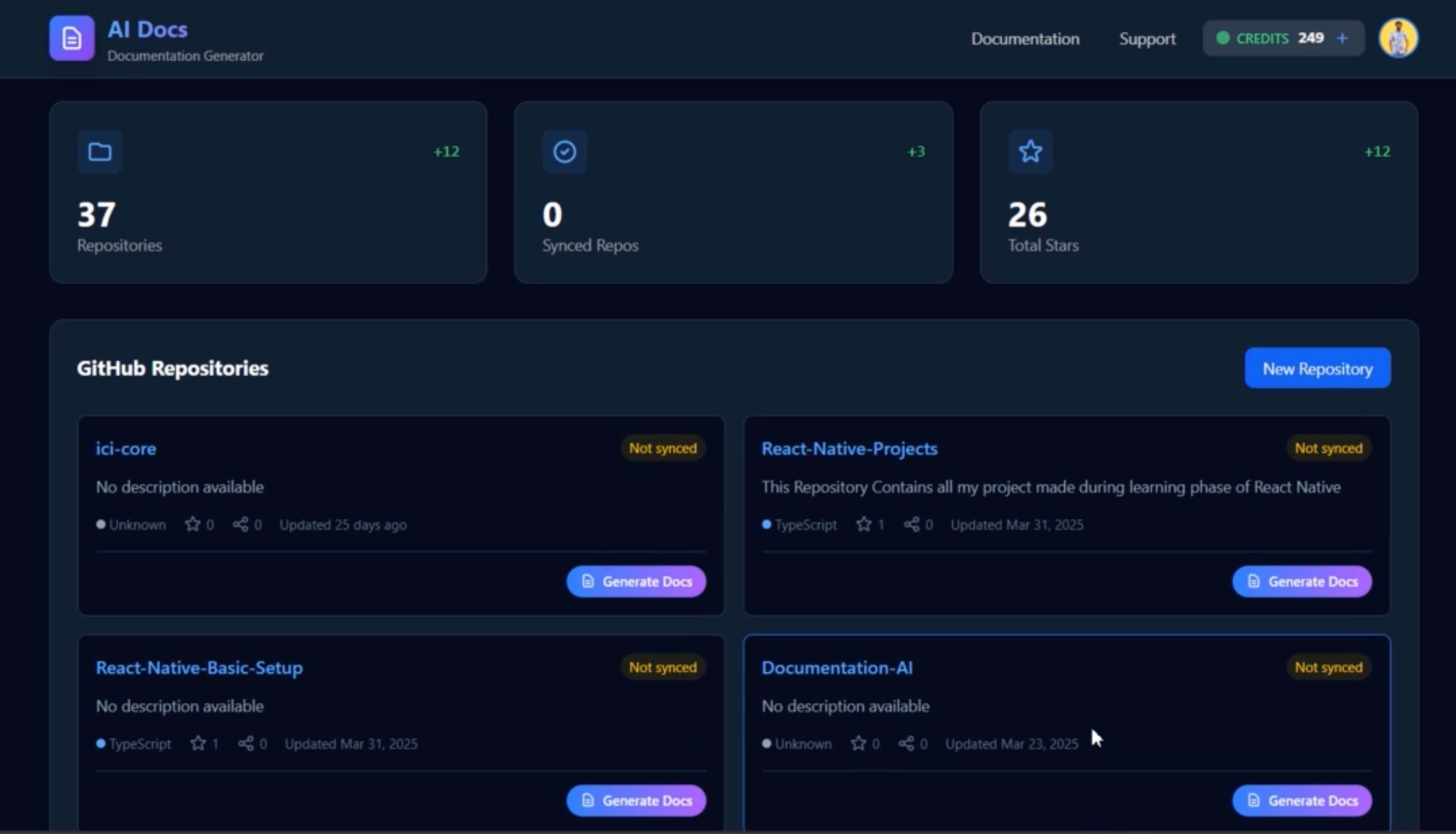The width and height of the screenshot is (1456, 834).
Task: Generate Docs for ici-core repository
Action: pos(636,581)
